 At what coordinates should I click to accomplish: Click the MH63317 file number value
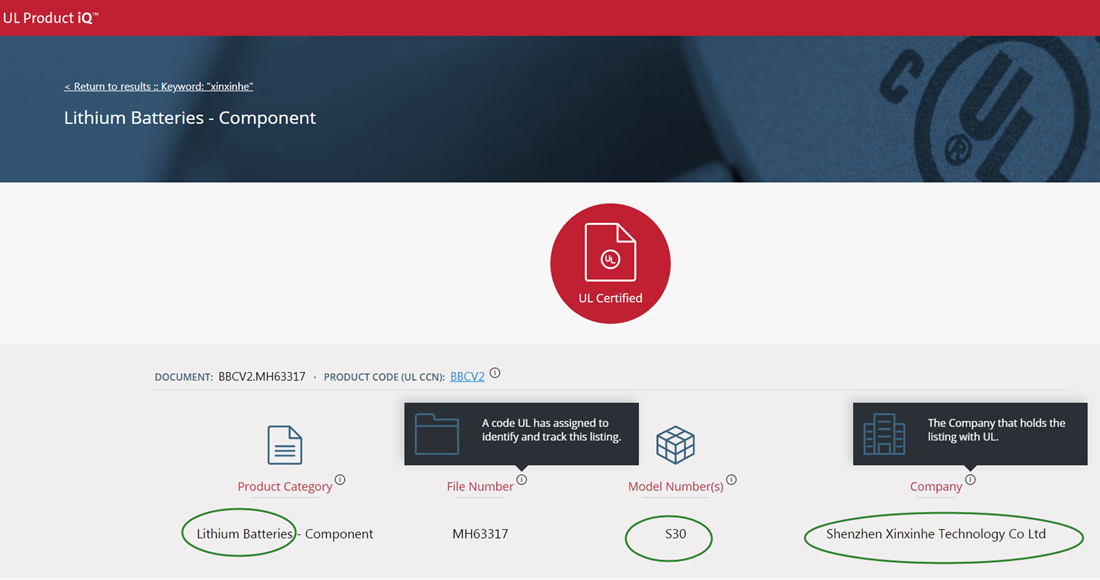point(480,534)
